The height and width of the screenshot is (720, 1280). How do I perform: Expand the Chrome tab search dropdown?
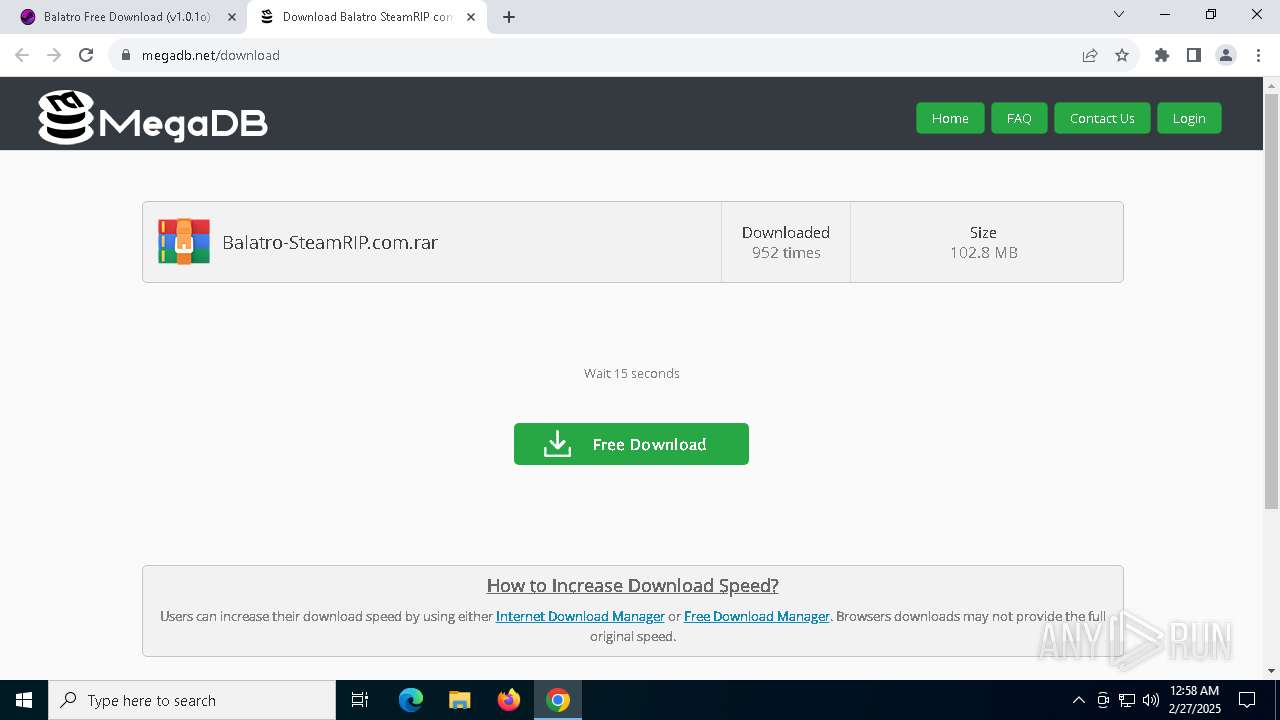(1119, 15)
